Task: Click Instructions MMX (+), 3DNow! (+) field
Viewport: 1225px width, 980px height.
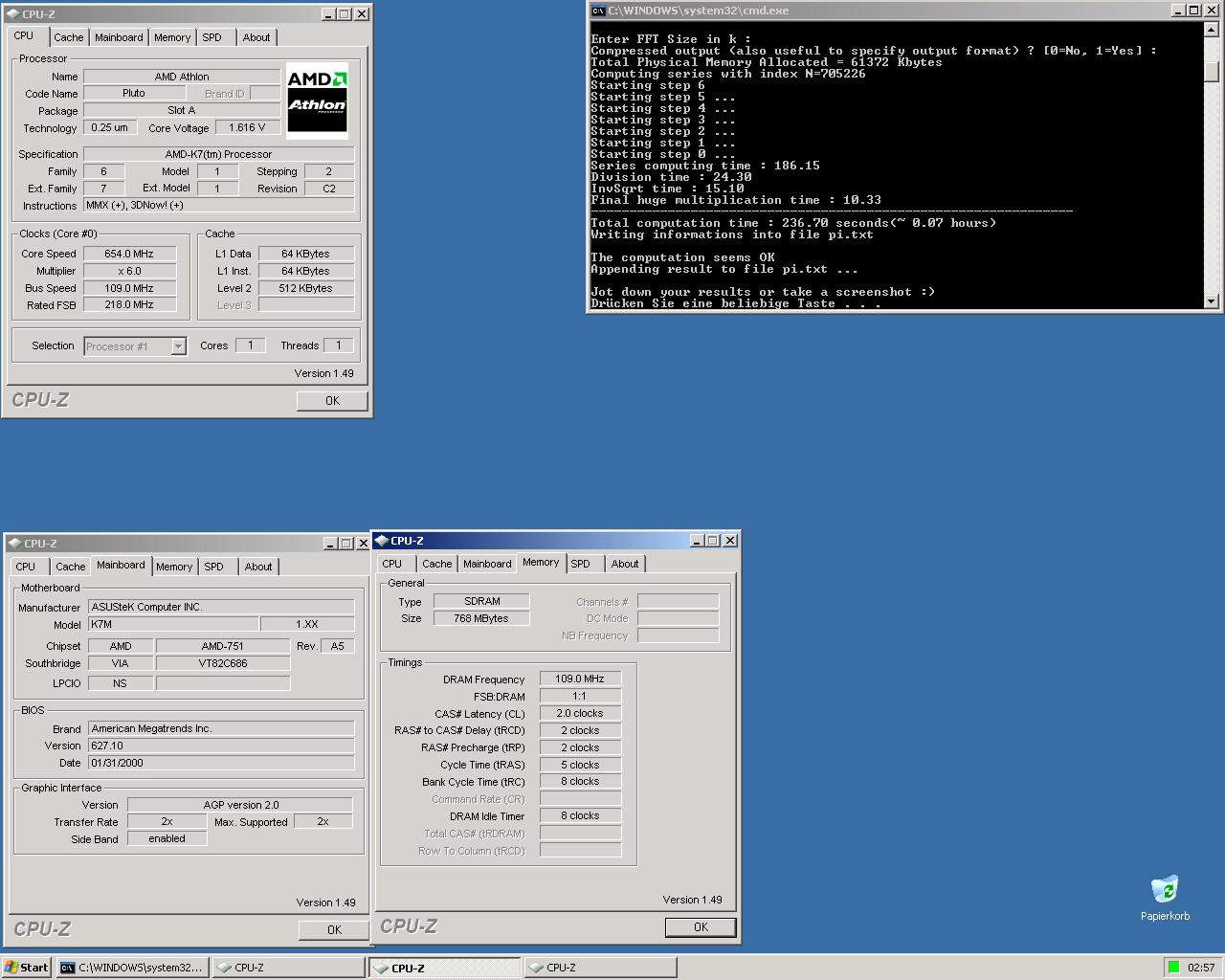Action: click(219, 205)
